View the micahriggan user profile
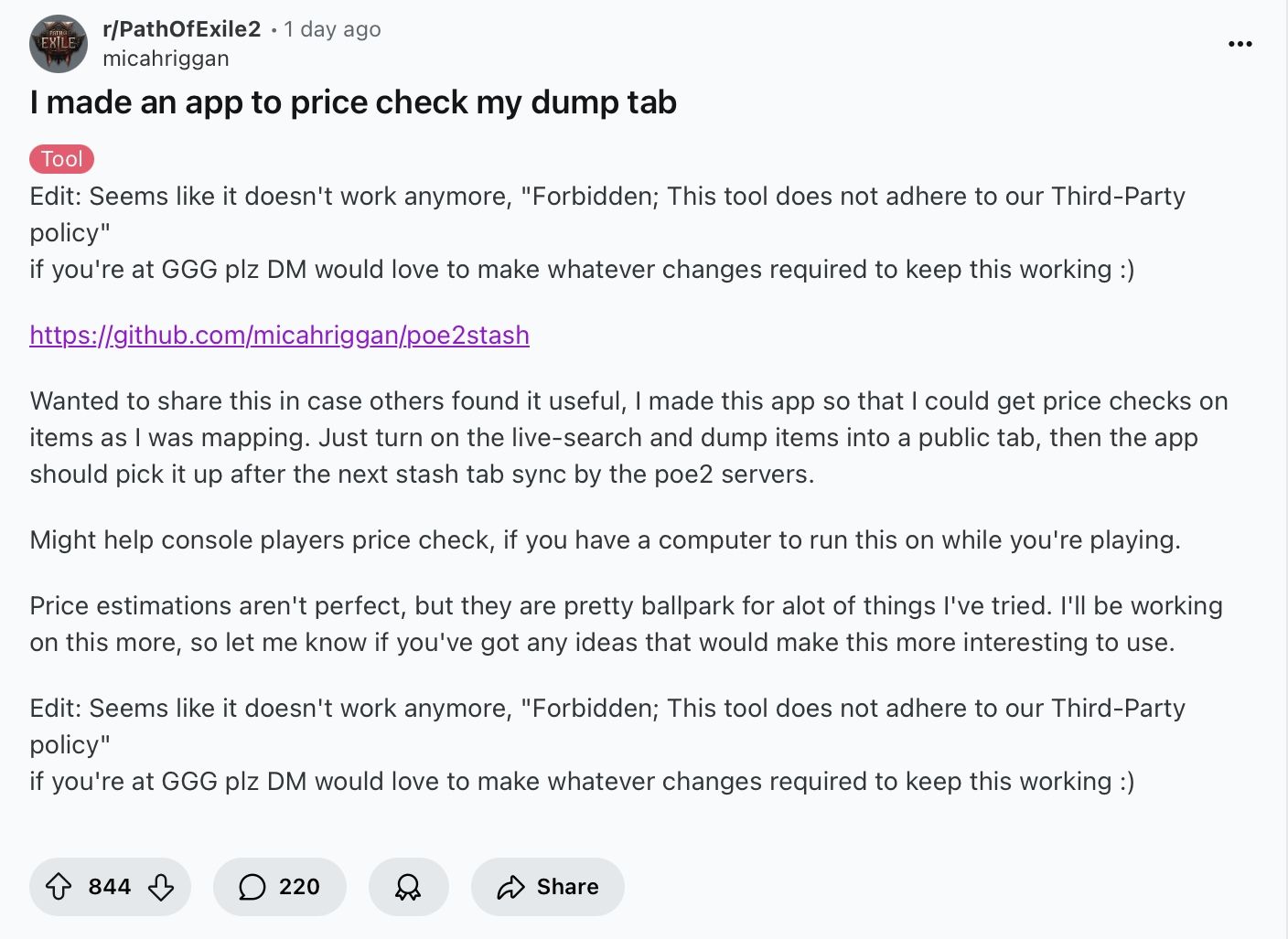This screenshot has width=1288, height=939. coord(166,59)
